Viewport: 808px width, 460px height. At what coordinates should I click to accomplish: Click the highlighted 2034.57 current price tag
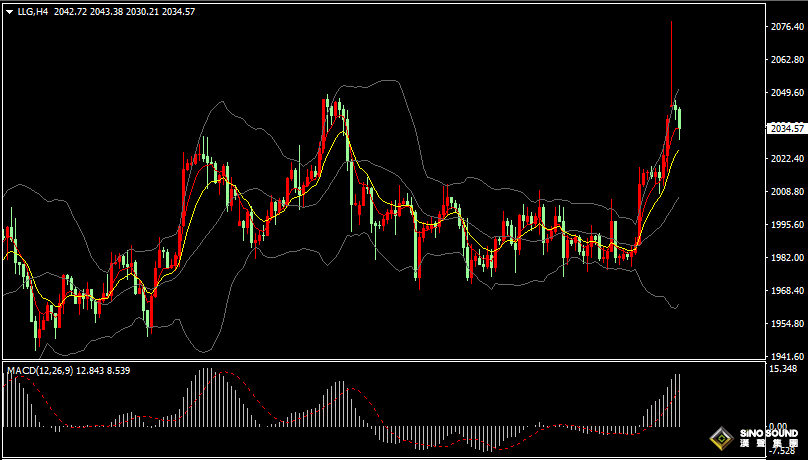786,129
